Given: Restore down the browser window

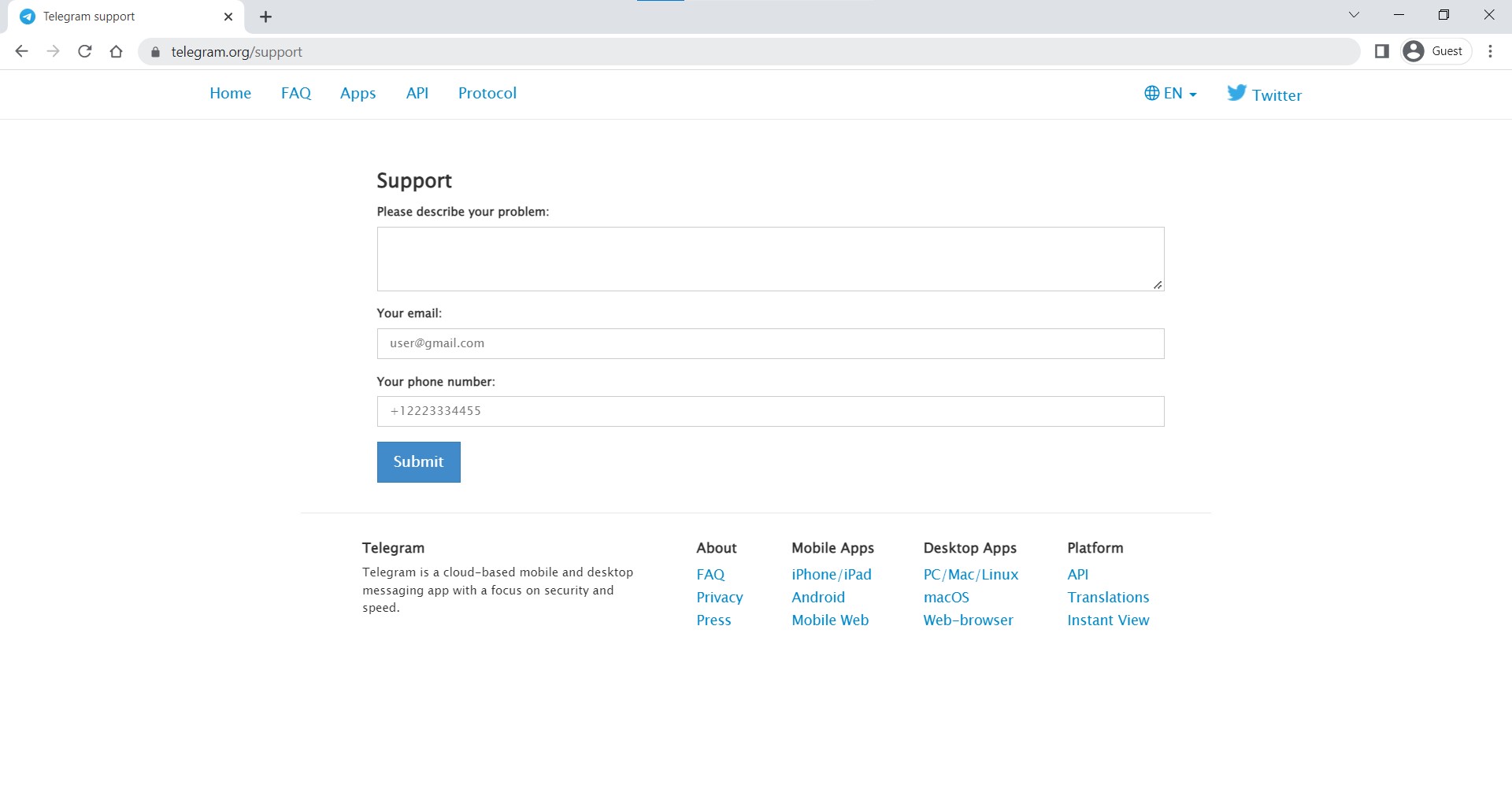Looking at the screenshot, I should (1443, 15).
